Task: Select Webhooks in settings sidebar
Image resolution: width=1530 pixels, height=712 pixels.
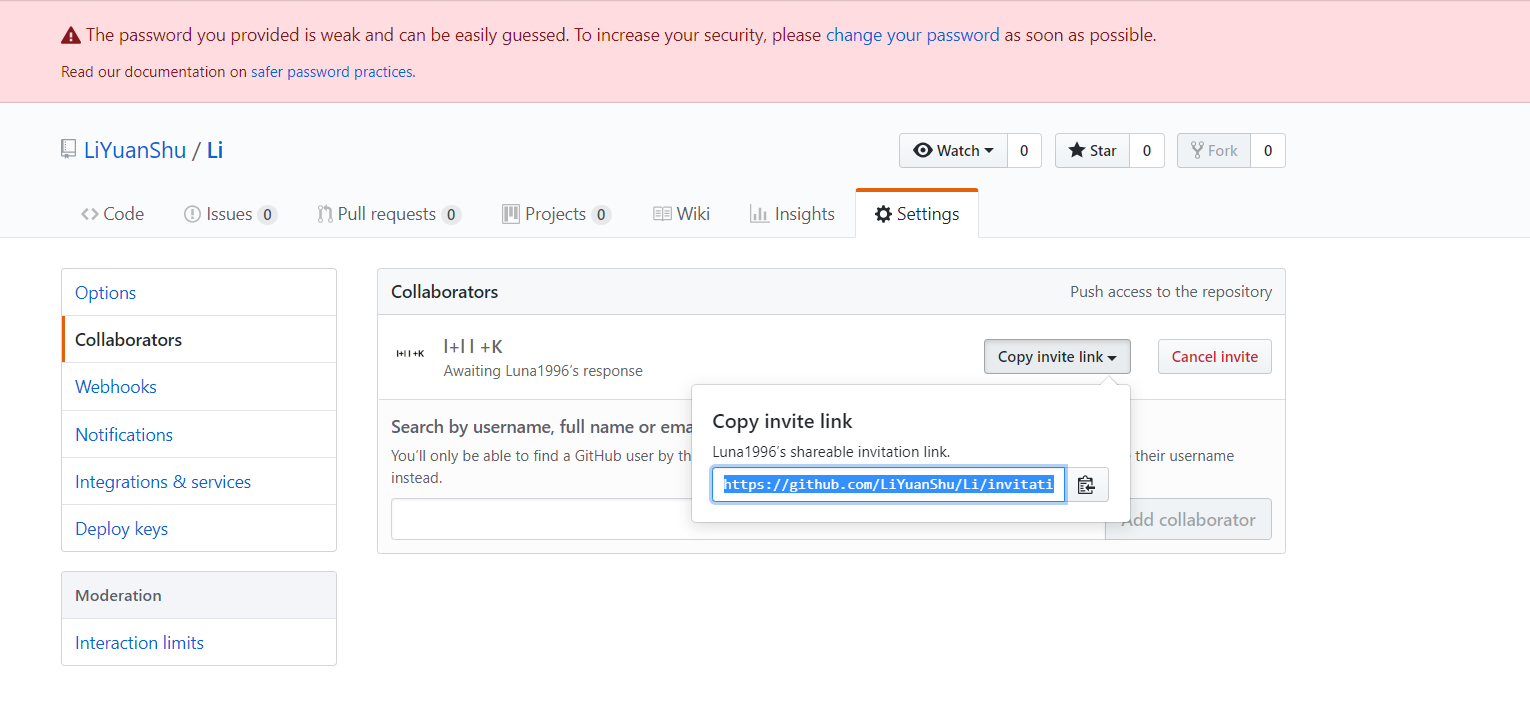Action: coord(116,387)
